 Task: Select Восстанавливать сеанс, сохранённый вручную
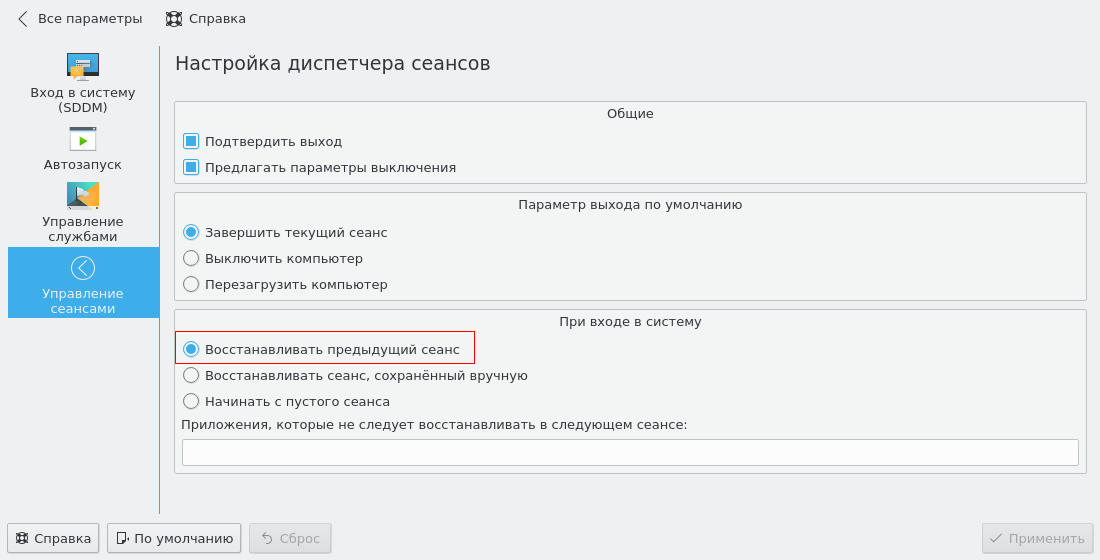coord(355,375)
